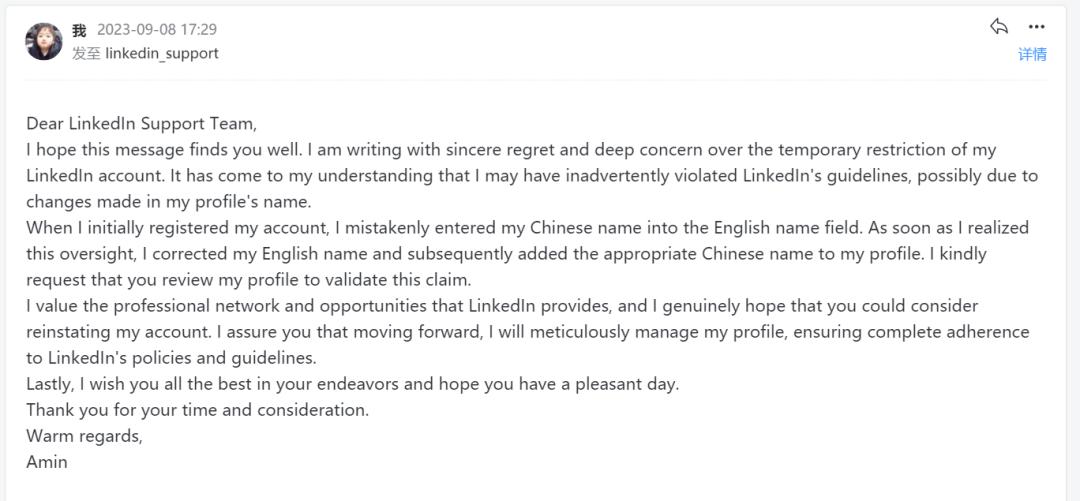Click the sender's avatar photo
Viewport: 1080px width, 501px height.
tap(44, 41)
